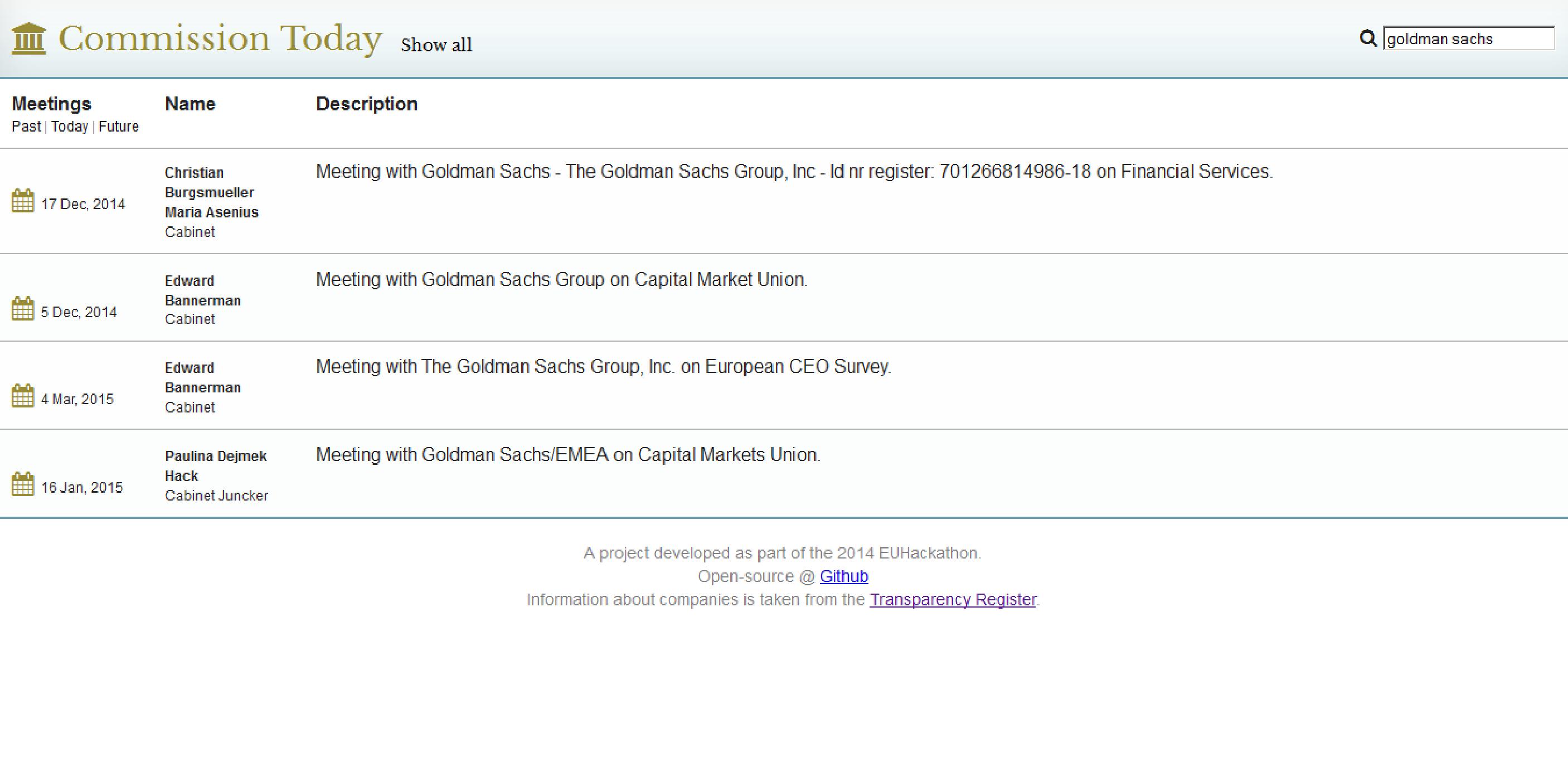The width and height of the screenshot is (1568, 777).
Task: Click the search magnifier icon
Action: point(1368,38)
